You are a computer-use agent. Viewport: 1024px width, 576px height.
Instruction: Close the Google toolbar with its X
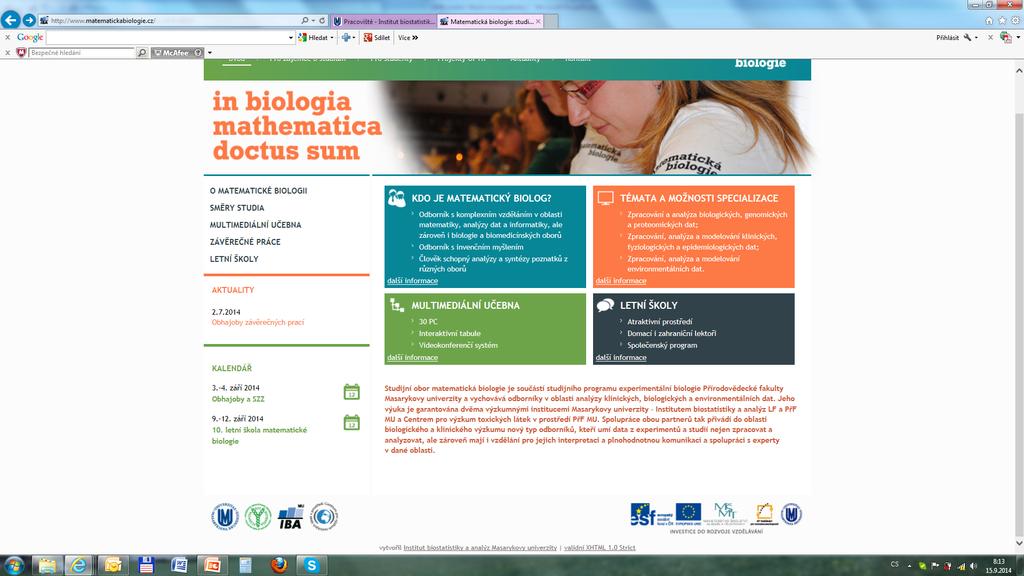[7, 38]
